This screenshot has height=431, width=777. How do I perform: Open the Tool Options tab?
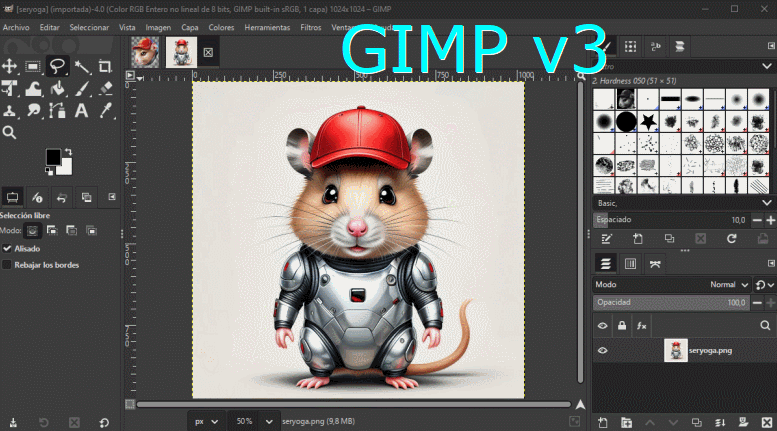click(x=12, y=197)
